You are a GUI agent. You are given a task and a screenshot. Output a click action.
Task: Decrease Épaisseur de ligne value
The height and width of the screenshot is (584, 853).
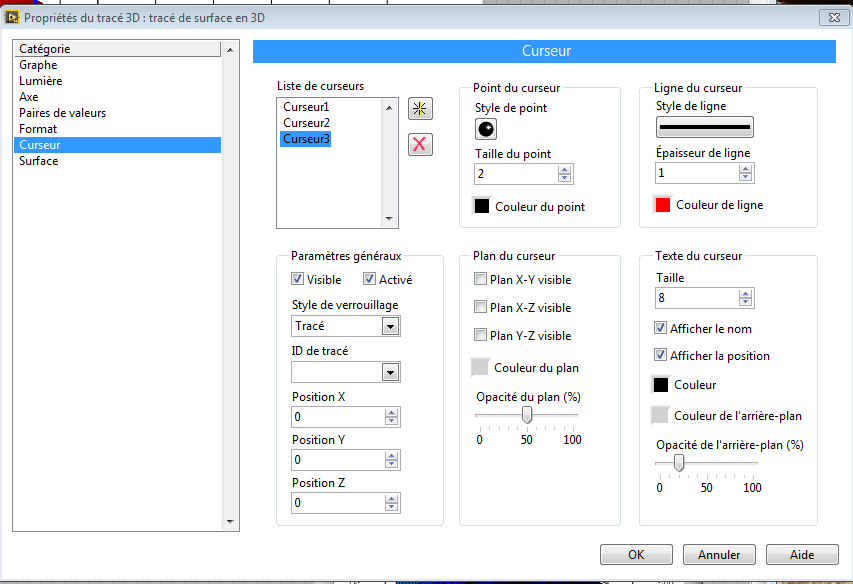coord(746,177)
